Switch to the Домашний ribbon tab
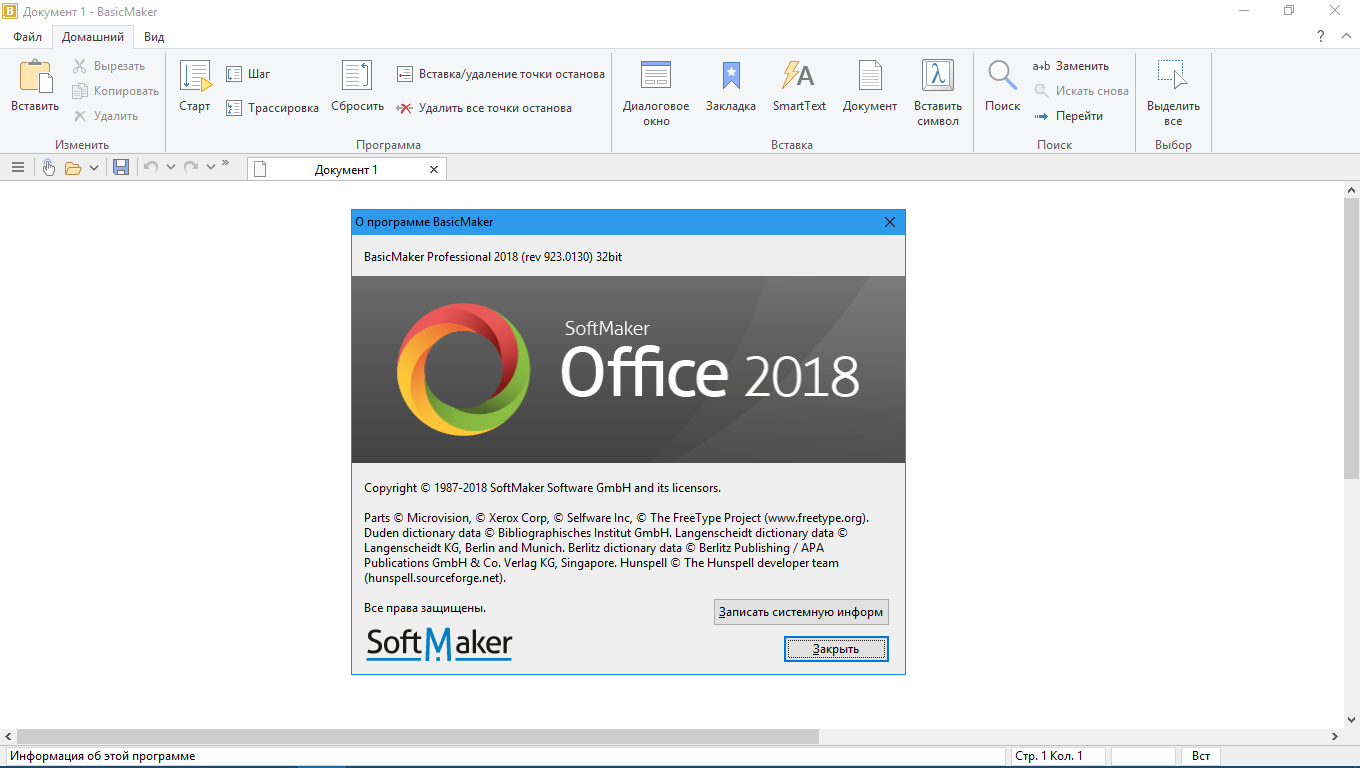 pyautogui.click(x=93, y=37)
